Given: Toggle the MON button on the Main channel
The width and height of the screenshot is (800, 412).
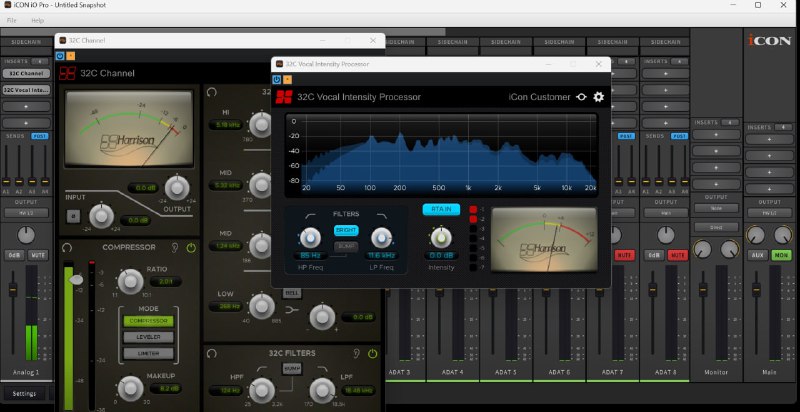Looking at the screenshot, I should click(781, 255).
